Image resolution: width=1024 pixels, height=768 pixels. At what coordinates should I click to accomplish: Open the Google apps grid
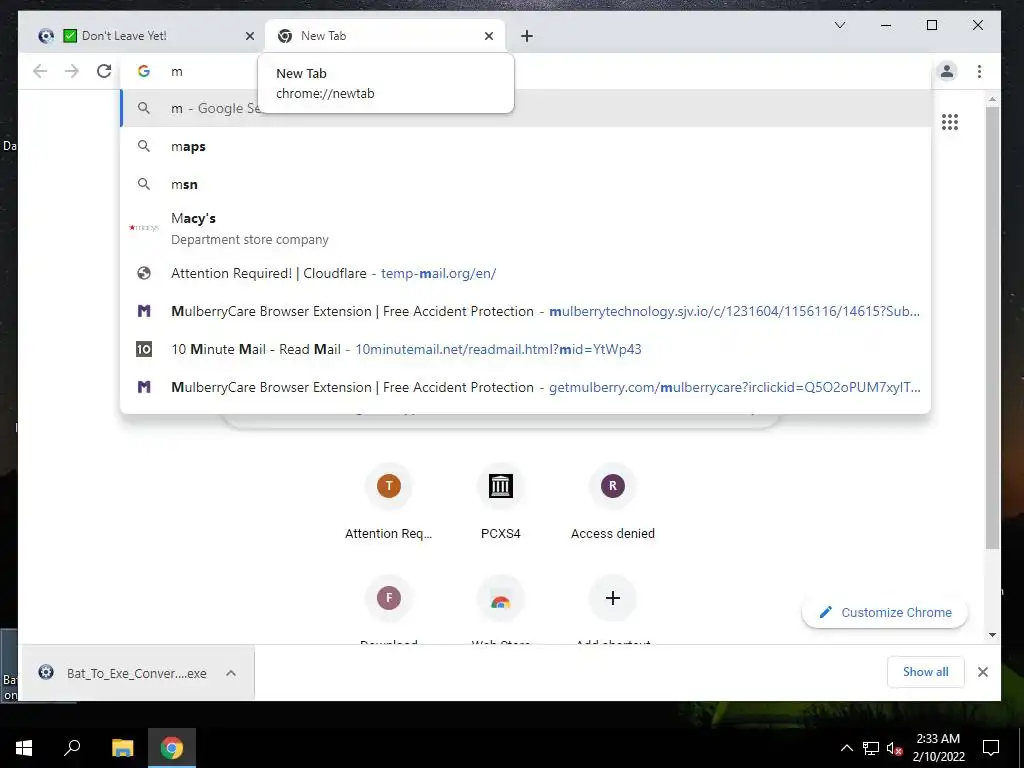pyautogui.click(x=950, y=122)
